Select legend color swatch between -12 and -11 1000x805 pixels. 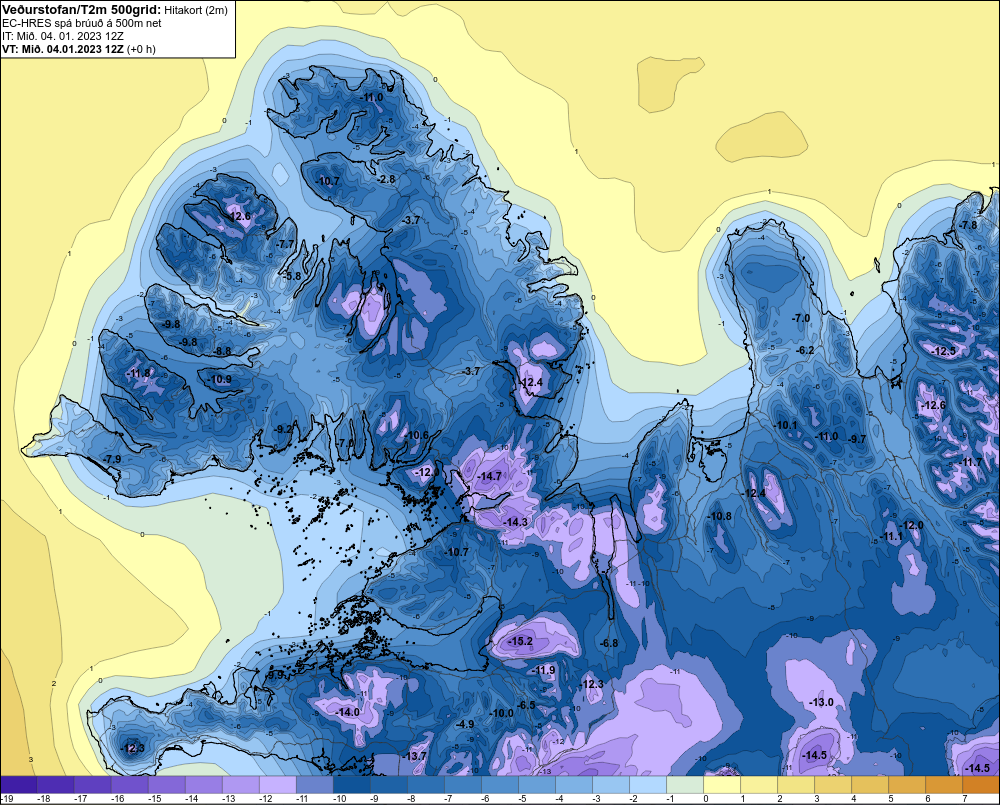(277, 784)
